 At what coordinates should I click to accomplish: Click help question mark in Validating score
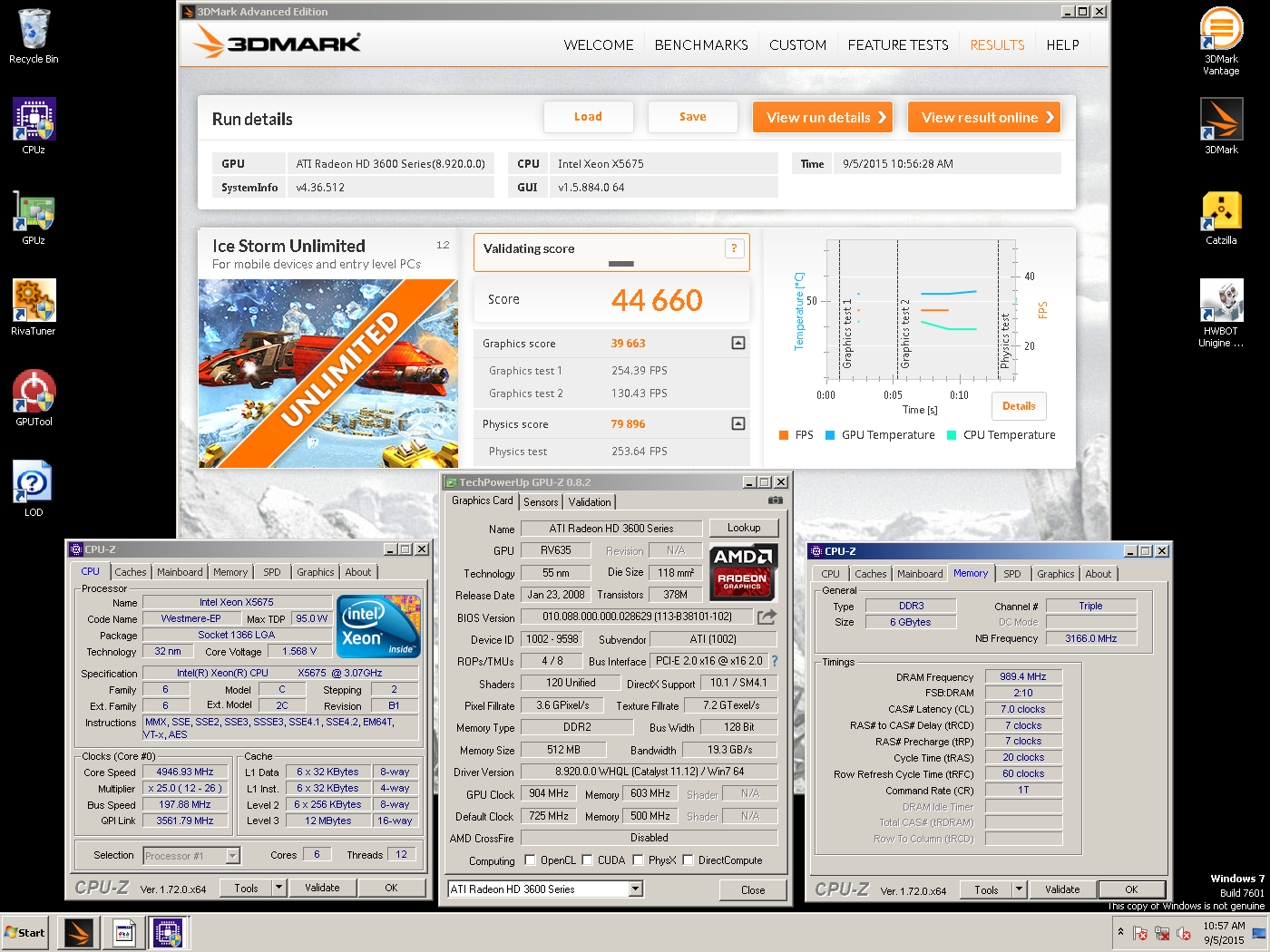click(x=734, y=248)
